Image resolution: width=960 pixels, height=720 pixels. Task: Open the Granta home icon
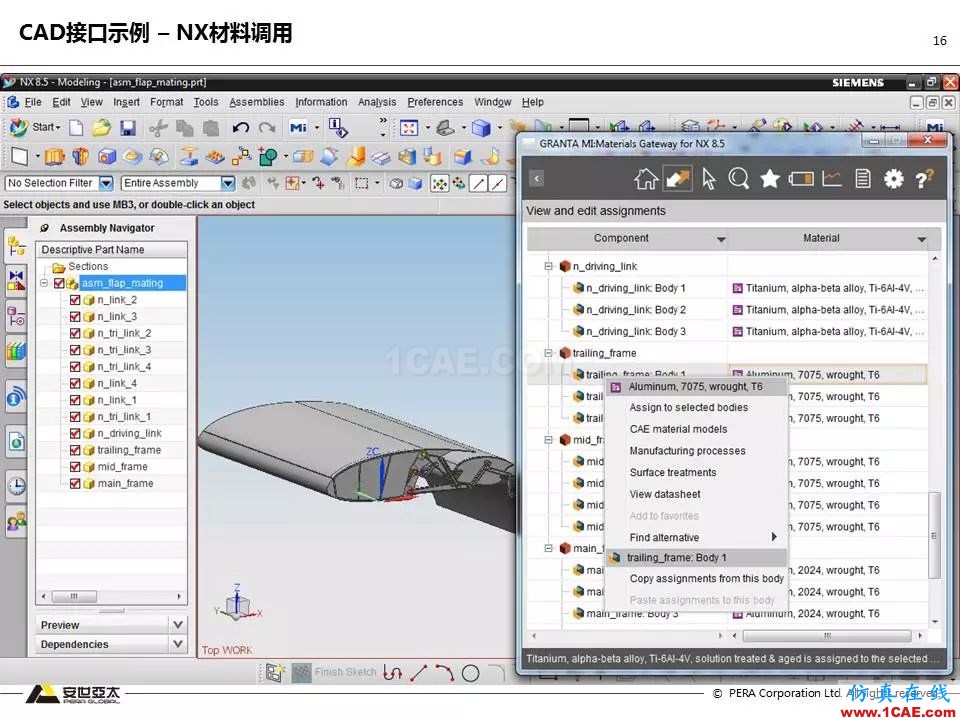(645, 179)
